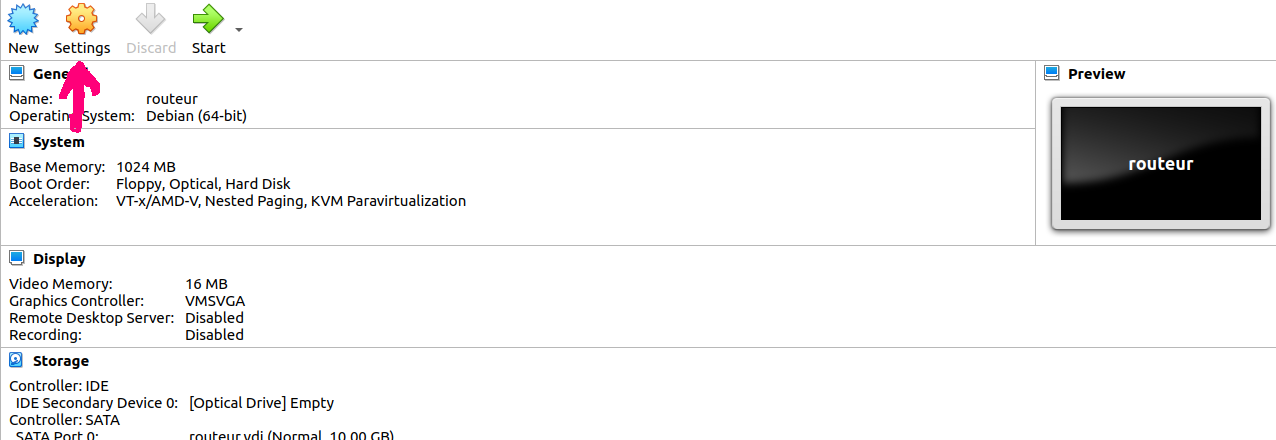Click the Discard arrow icon
The height and width of the screenshot is (440, 1276).
(150, 18)
